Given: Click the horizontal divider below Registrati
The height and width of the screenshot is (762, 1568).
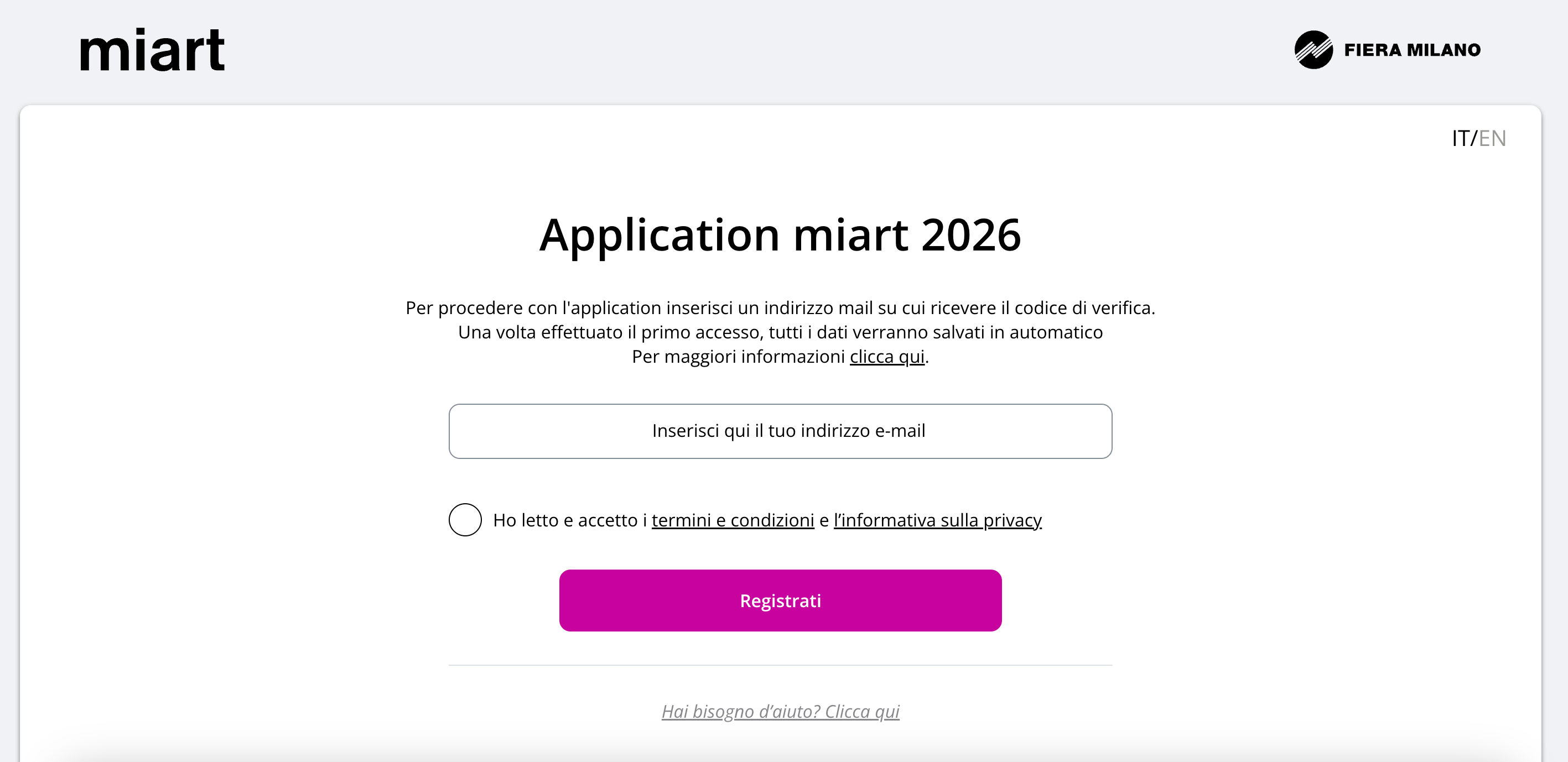Looking at the screenshot, I should [780, 665].
